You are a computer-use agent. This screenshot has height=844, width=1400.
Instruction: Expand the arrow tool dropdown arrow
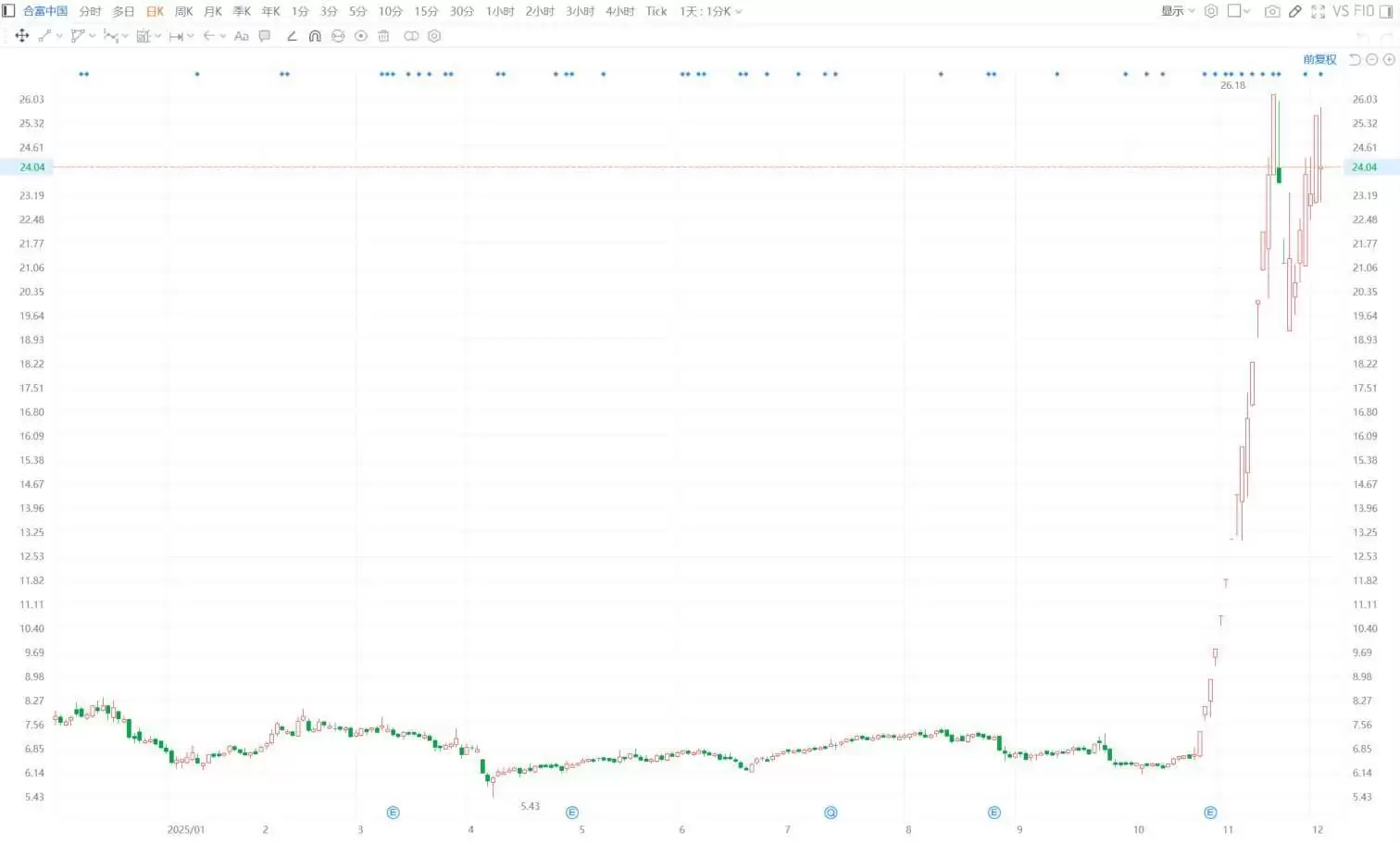click(223, 36)
